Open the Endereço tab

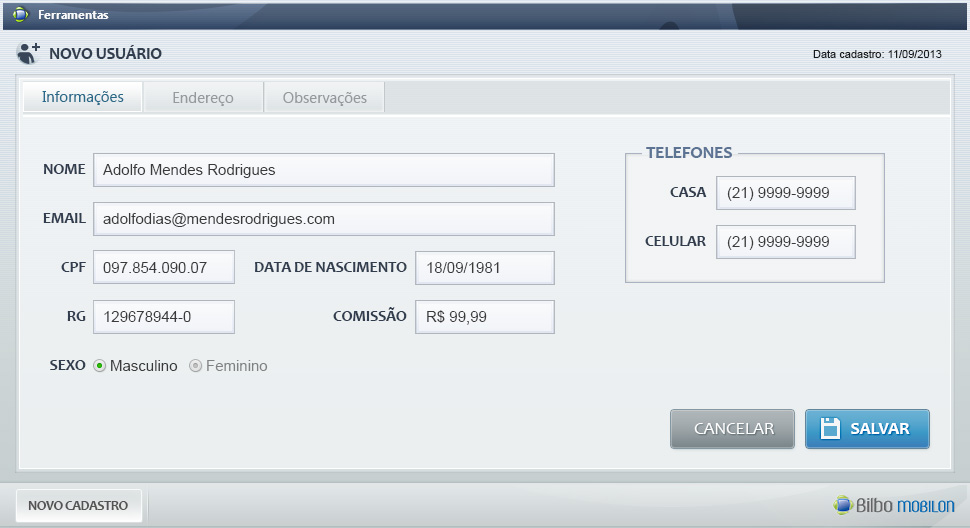(x=203, y=98)
